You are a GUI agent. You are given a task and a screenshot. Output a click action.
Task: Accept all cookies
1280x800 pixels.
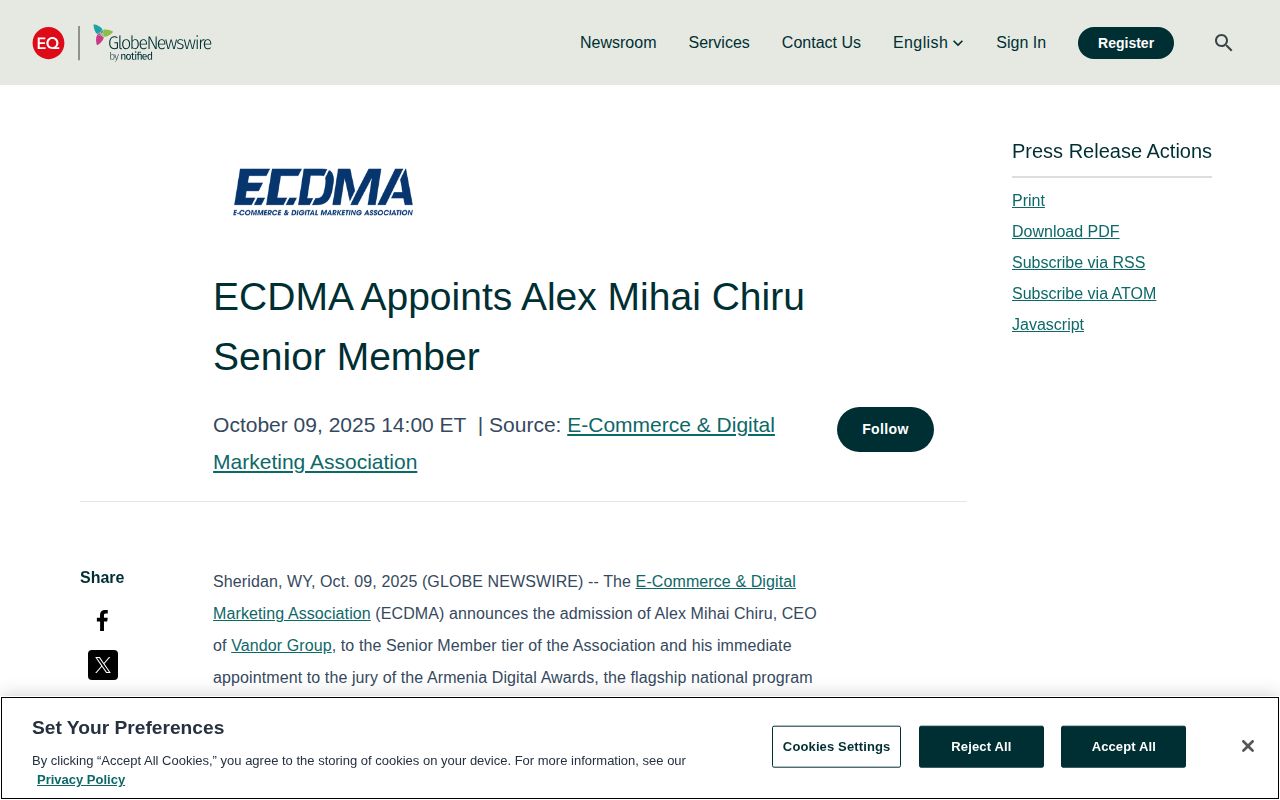pos(1123,746)
